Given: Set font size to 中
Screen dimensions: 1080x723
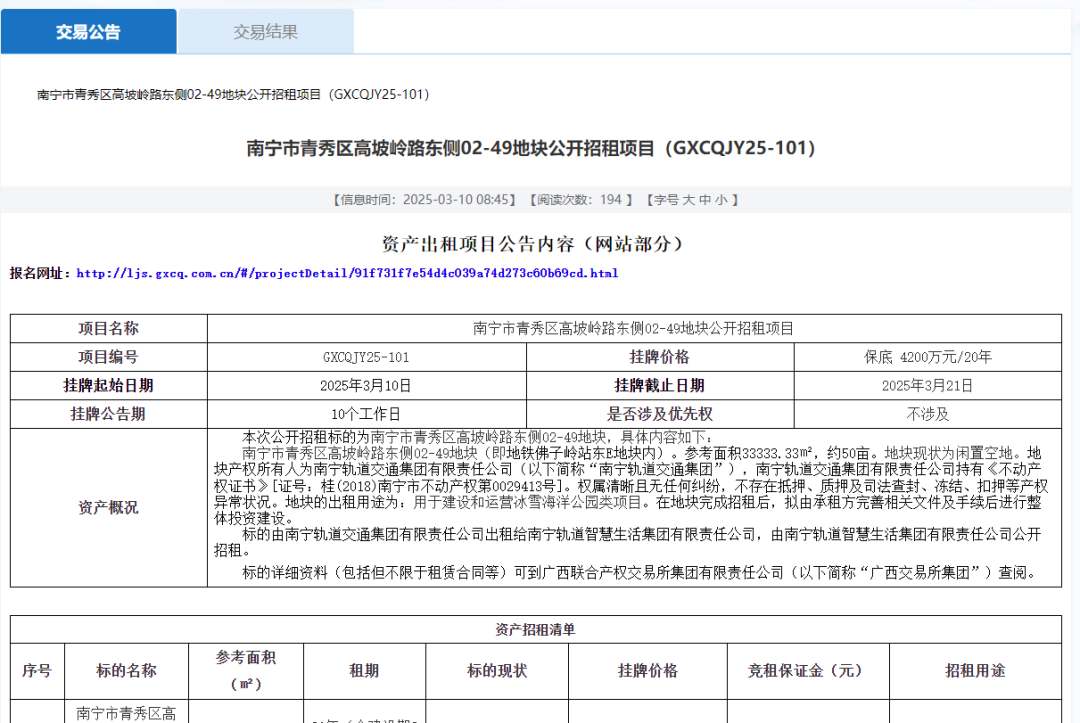Looking at the screenshot, I should pyautogui.click(x=705, y=200).
